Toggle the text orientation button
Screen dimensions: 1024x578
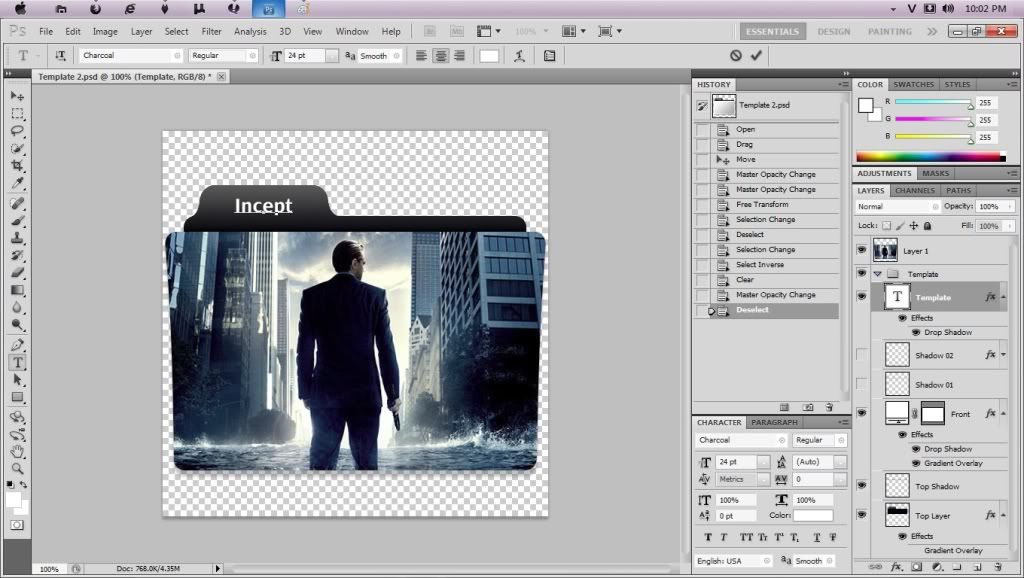(x=60, y=56)
